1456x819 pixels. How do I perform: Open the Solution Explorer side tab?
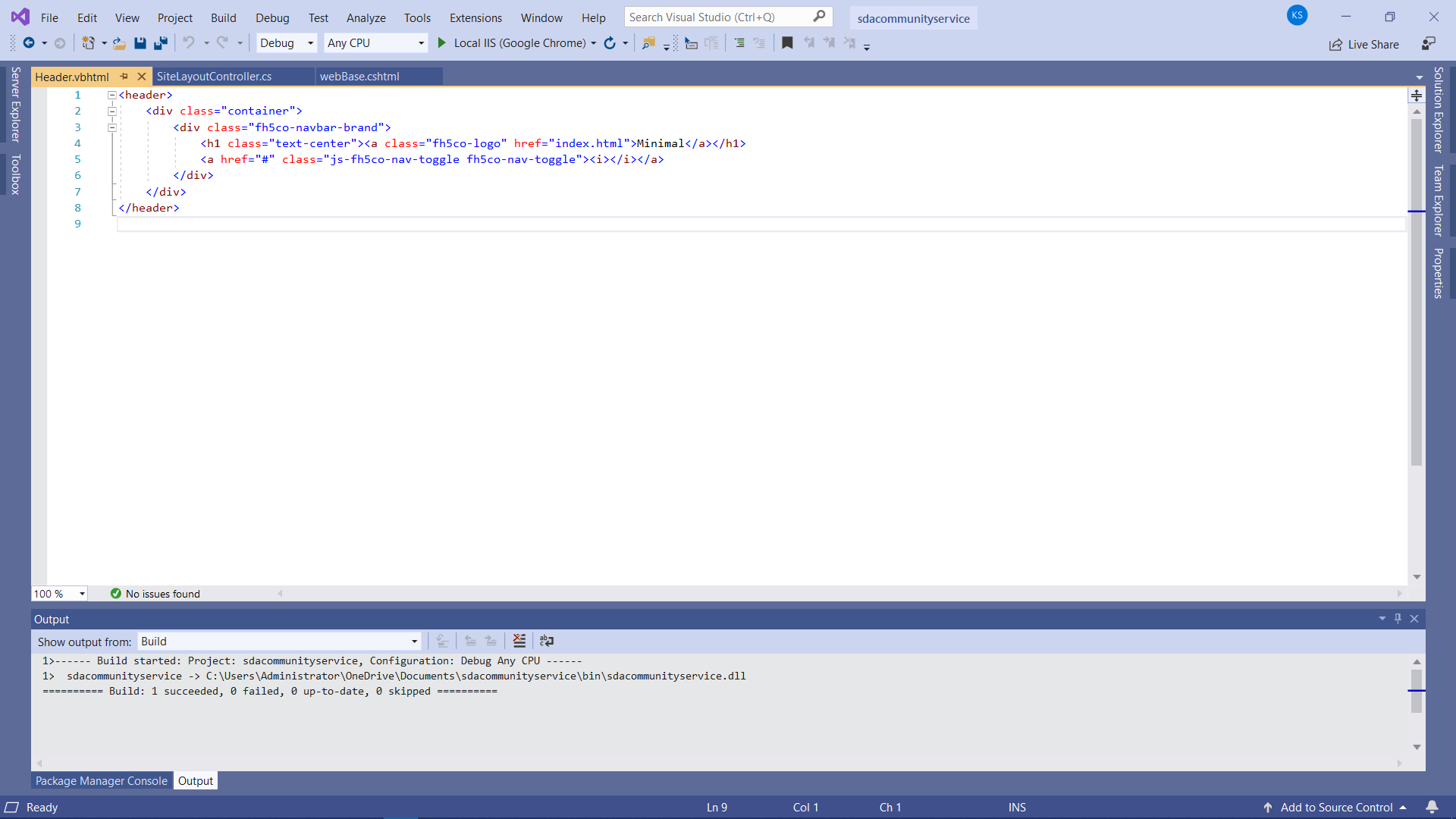[1439, 110]
